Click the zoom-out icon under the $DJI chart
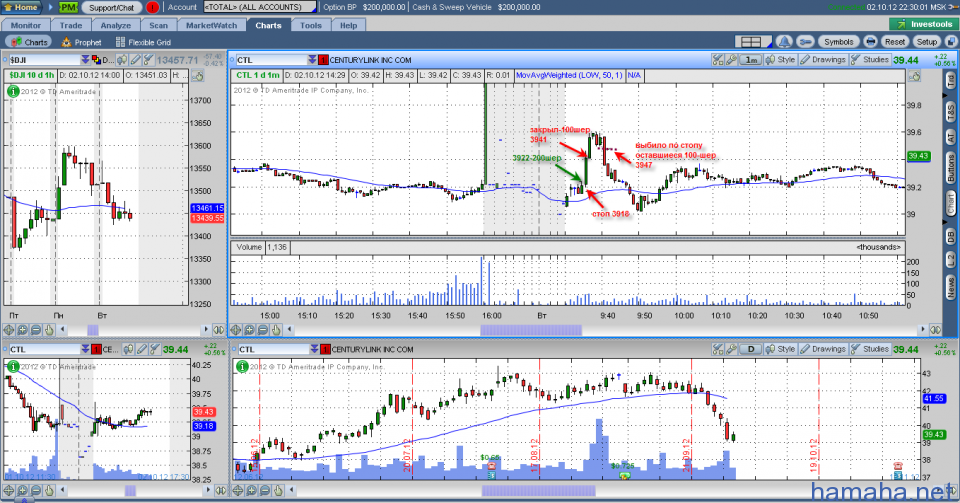 click(x=36, y=330)
